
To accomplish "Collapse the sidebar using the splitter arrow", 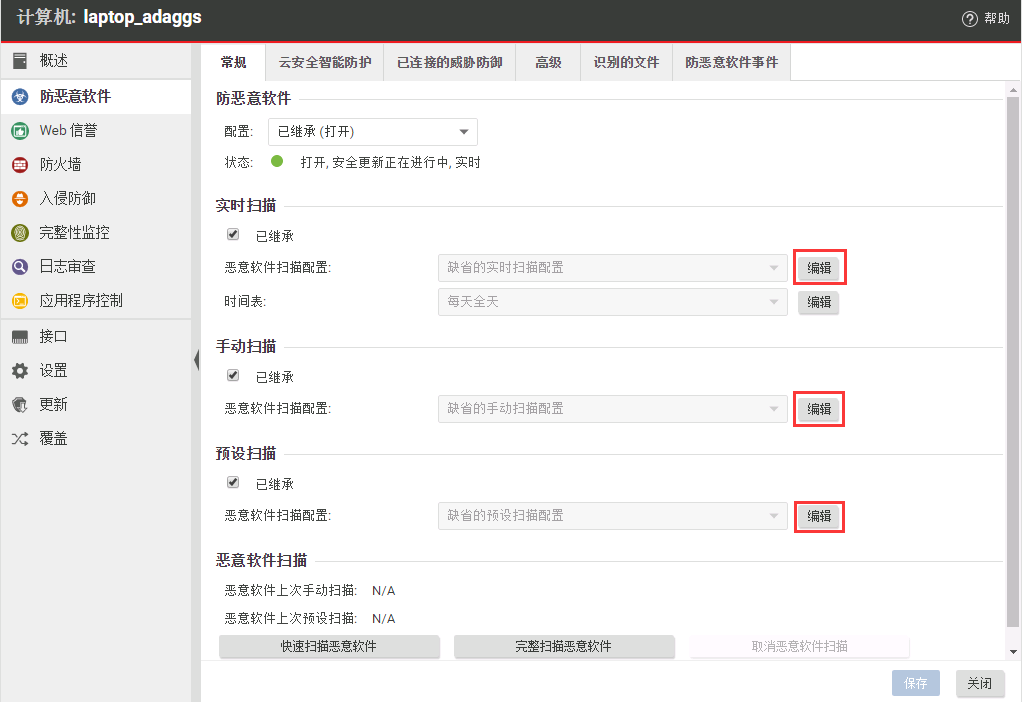I will pyautogui.click(x=196, y=360).
